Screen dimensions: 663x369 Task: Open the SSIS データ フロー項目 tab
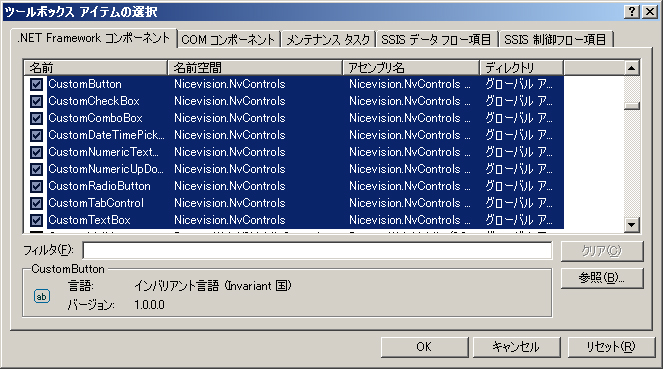pos(436,40)
